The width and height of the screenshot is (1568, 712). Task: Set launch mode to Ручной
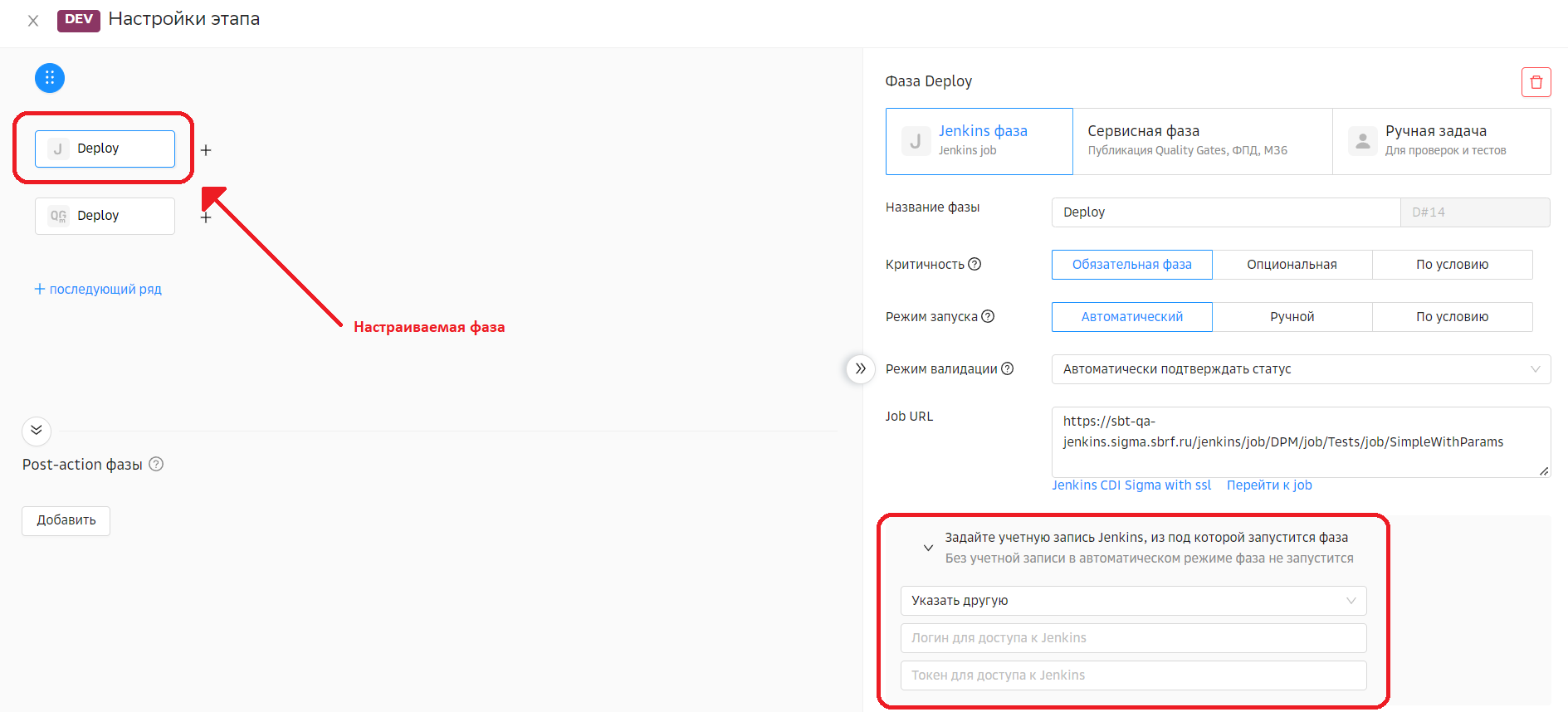click(1292, 317)
